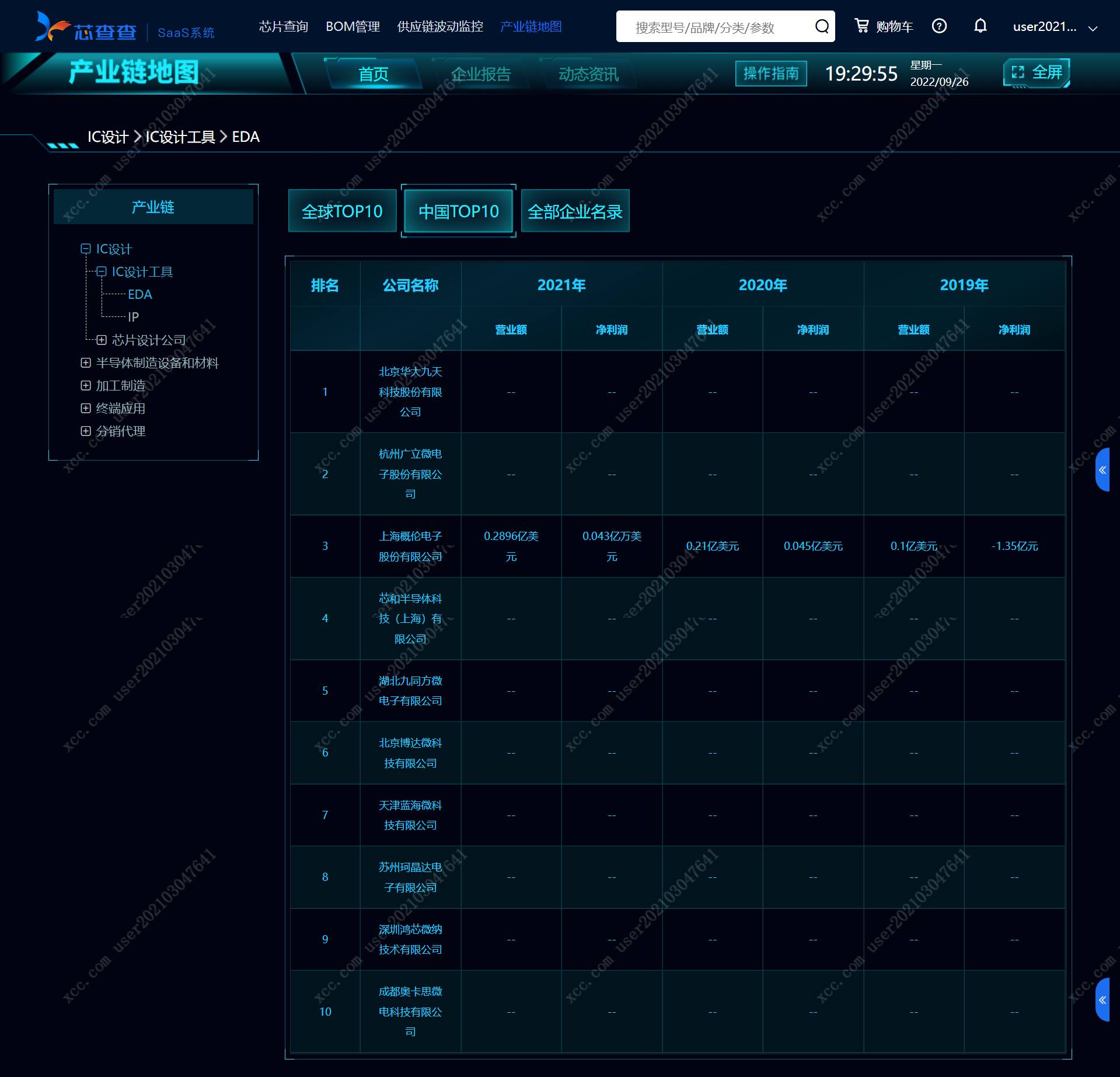Image resolution: width=1120 pixels, height=1077 pixels.
Task: Expand the 芯片设计公司 tree node
Action: 102,340
